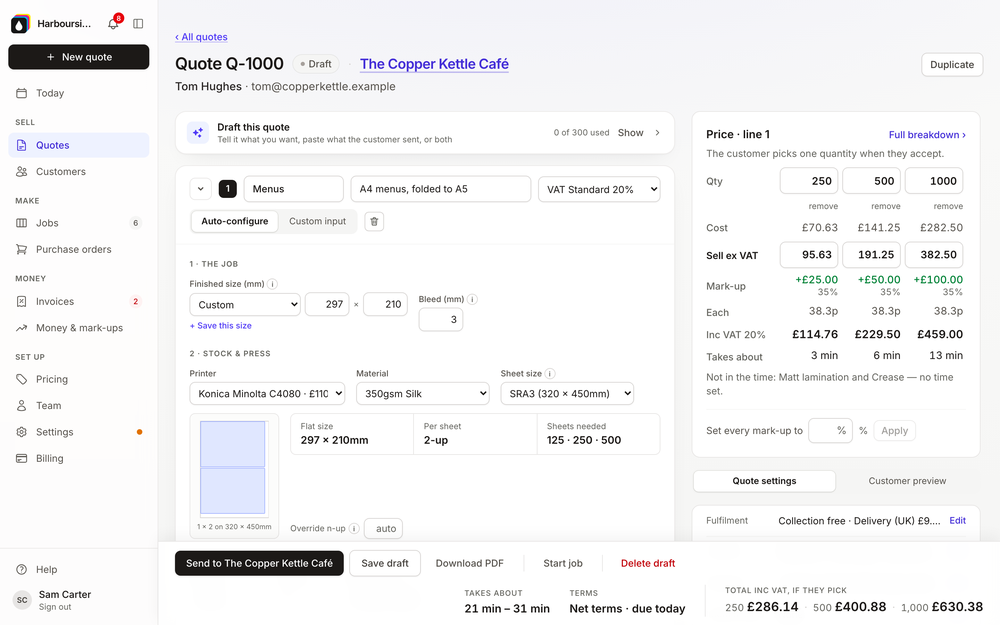Click Sell ex VAT 95.63 field
Viewport: 1000px width, 625px height.
point(809,254)
